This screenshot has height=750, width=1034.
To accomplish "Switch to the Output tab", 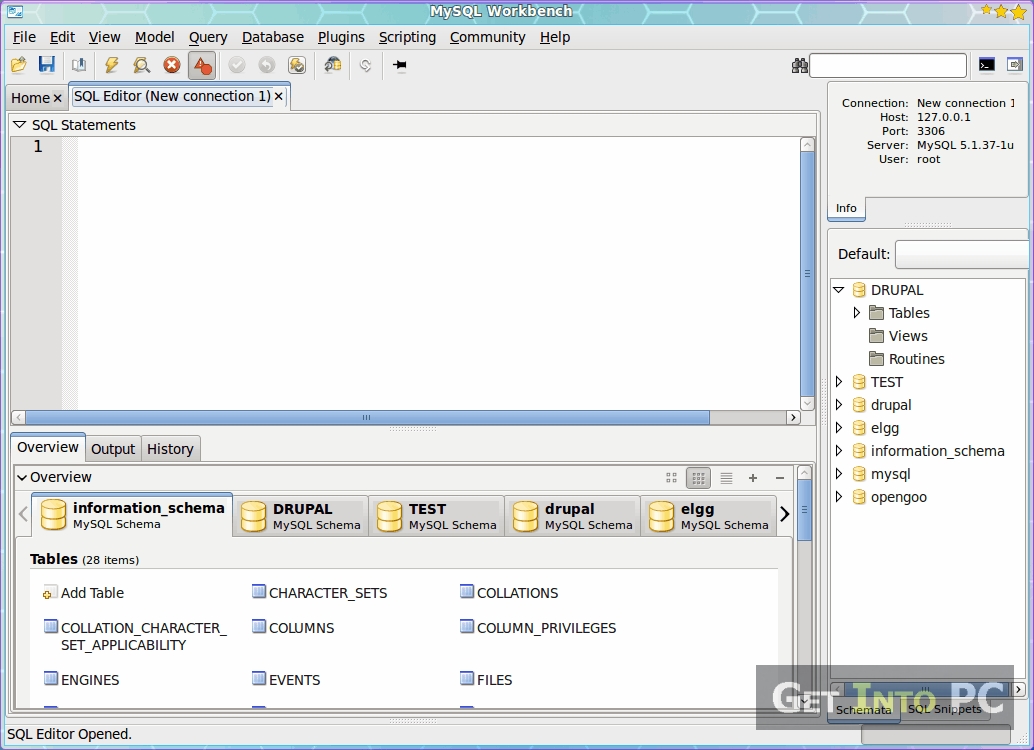I will [x=113, y=449].
